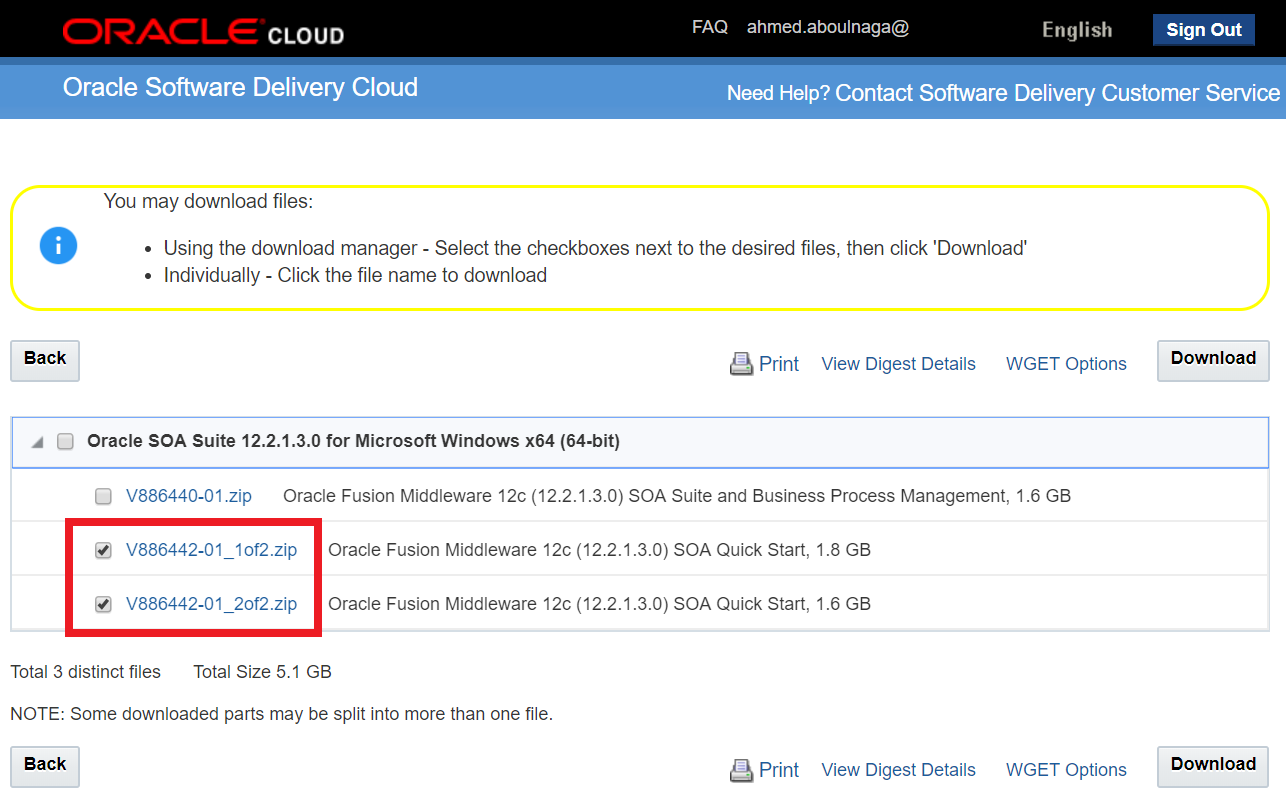Open the top View Digest Details link
Screen dimensions: 1286x798
coord(898,364)
